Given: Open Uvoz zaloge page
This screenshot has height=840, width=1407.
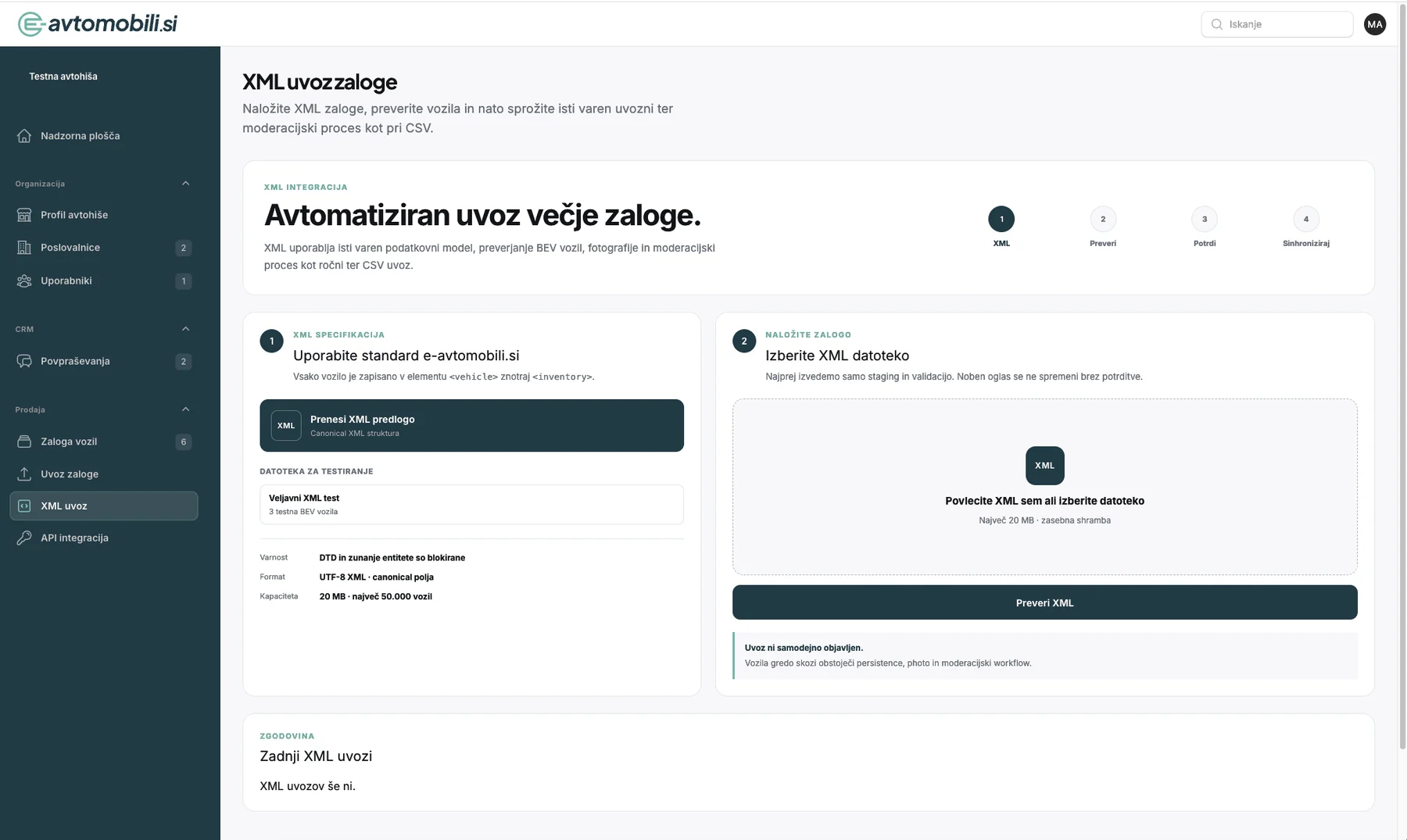Looking at the screenshot, I should 104,474.
